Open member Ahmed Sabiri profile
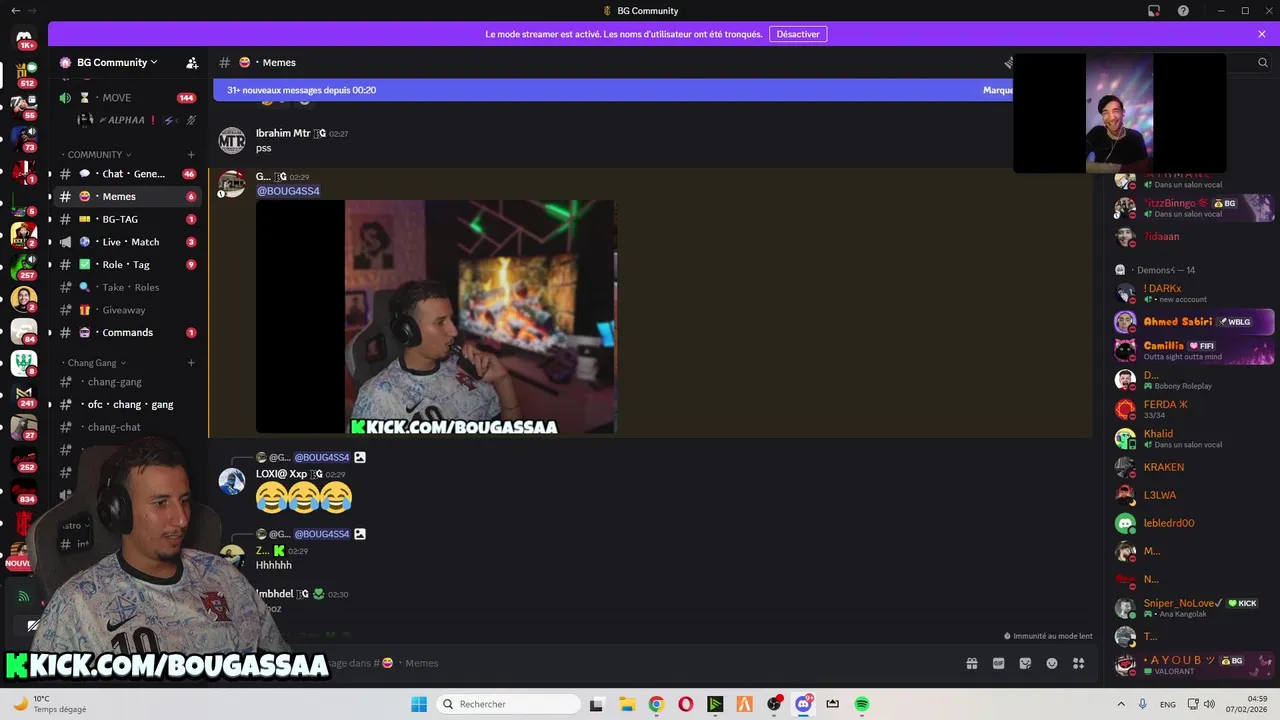 [x=1194, y=322]
